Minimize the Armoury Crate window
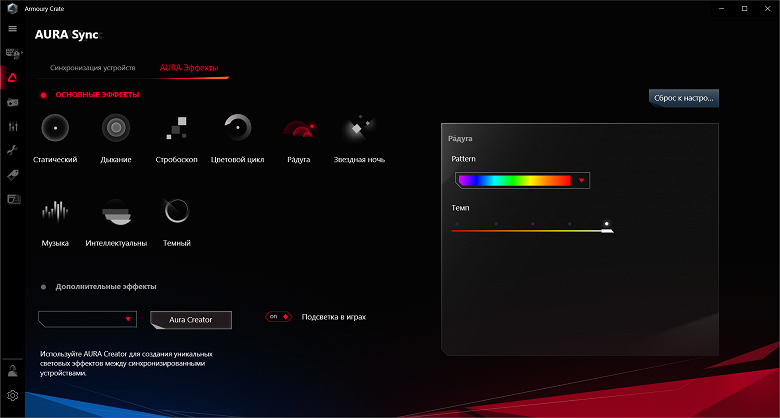 click(x=721, y=8)
